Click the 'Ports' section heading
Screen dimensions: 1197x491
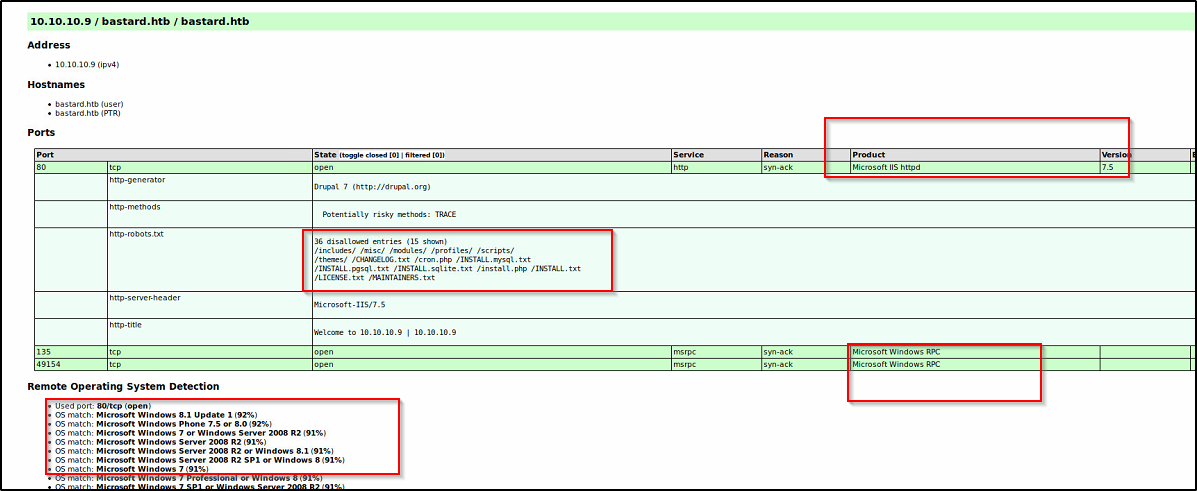pyautogui.click(x=41, y=133)
